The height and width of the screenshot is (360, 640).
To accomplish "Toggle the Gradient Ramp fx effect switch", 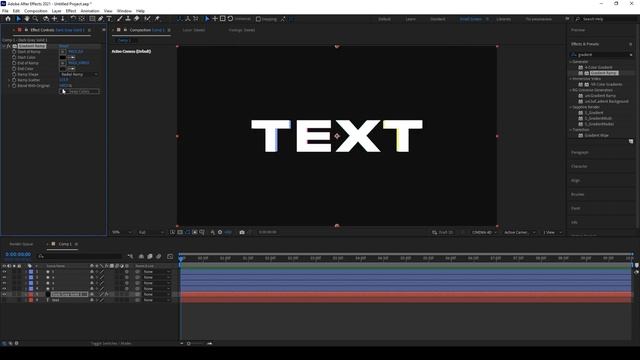I will coord(9,46).
